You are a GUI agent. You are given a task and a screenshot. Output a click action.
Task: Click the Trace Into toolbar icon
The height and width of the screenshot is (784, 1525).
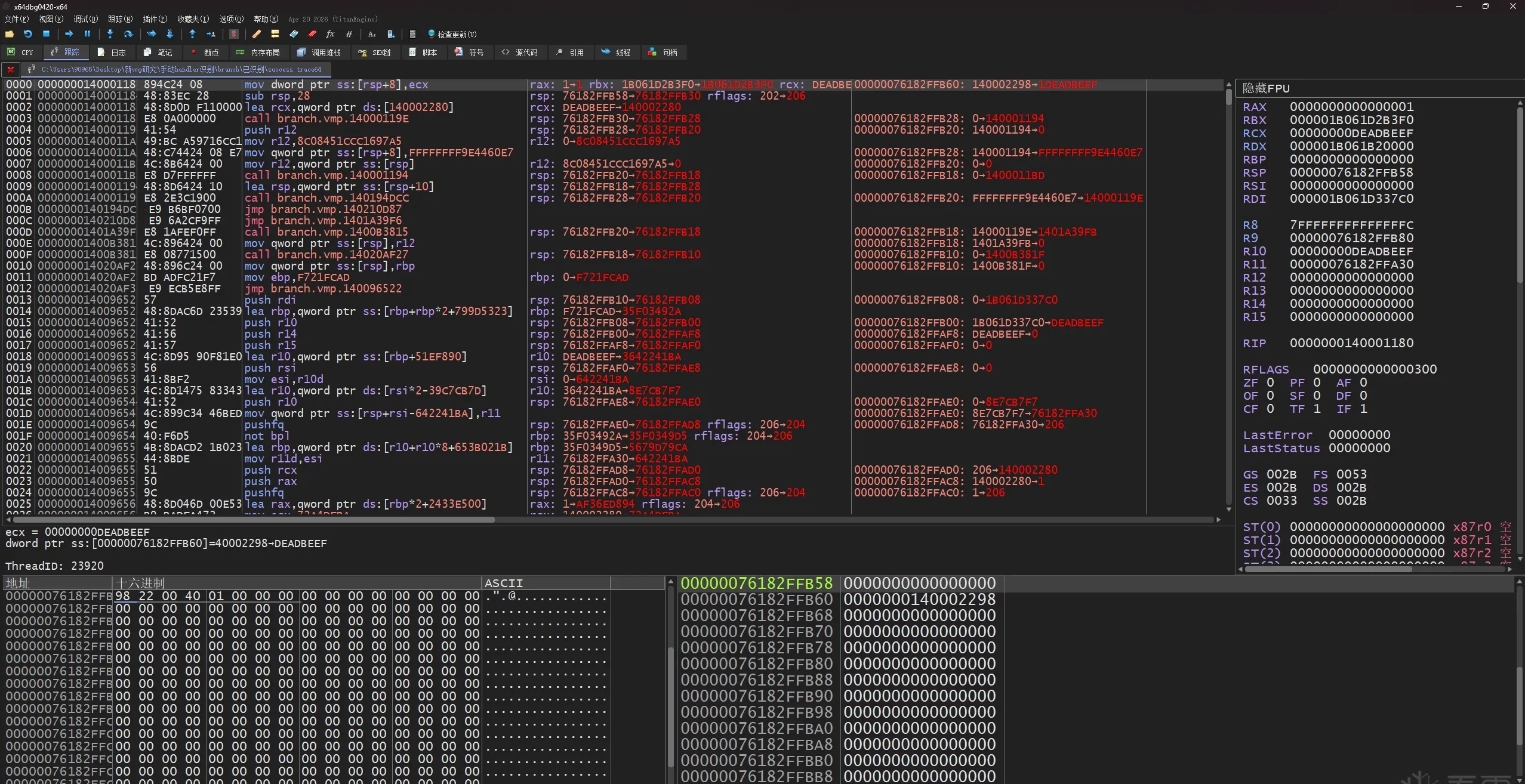coord(151,34)
